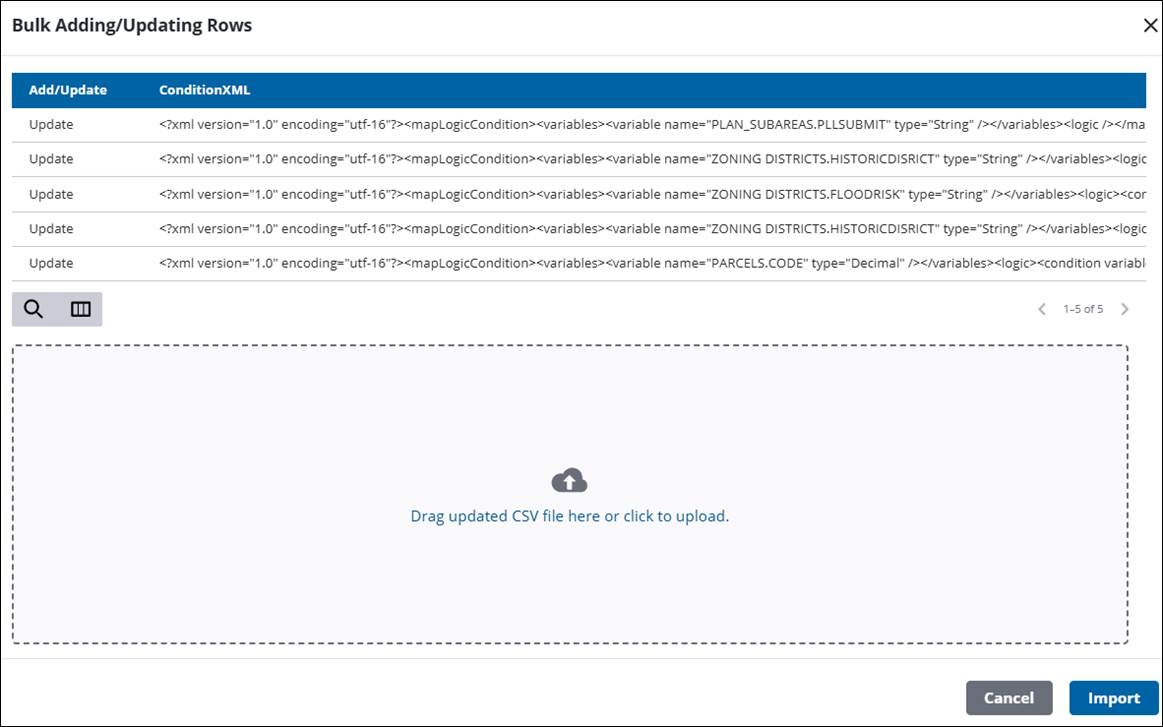Sort by the ConditionXML column header
Image resolution: width=1163 pixels, height=727 pixels.
[x=204, y=90]
